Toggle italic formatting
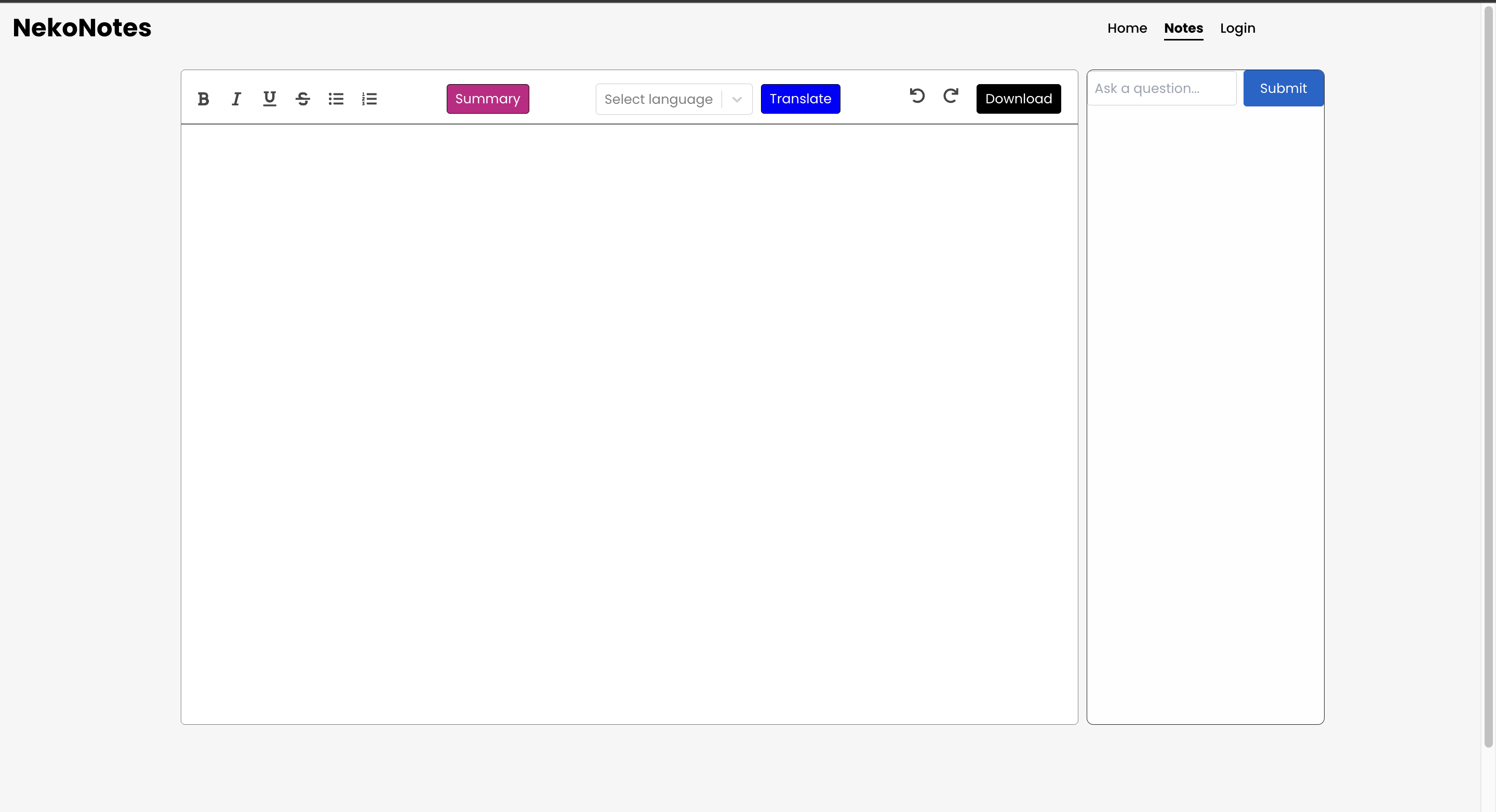 (236, 99)
